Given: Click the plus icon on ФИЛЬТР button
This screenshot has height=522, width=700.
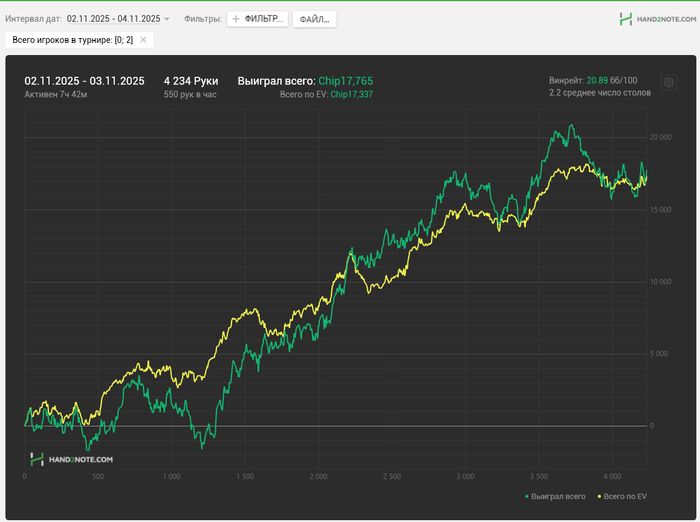Looking at the screenshot, I should pos(236,19).
